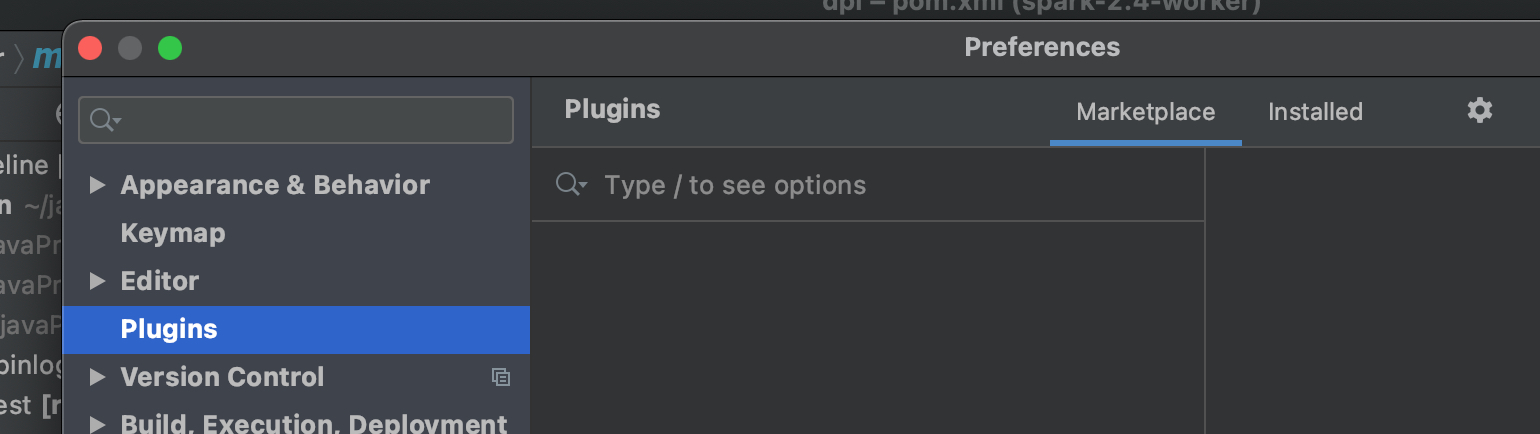Select the Editor label in sidebar

160,281
